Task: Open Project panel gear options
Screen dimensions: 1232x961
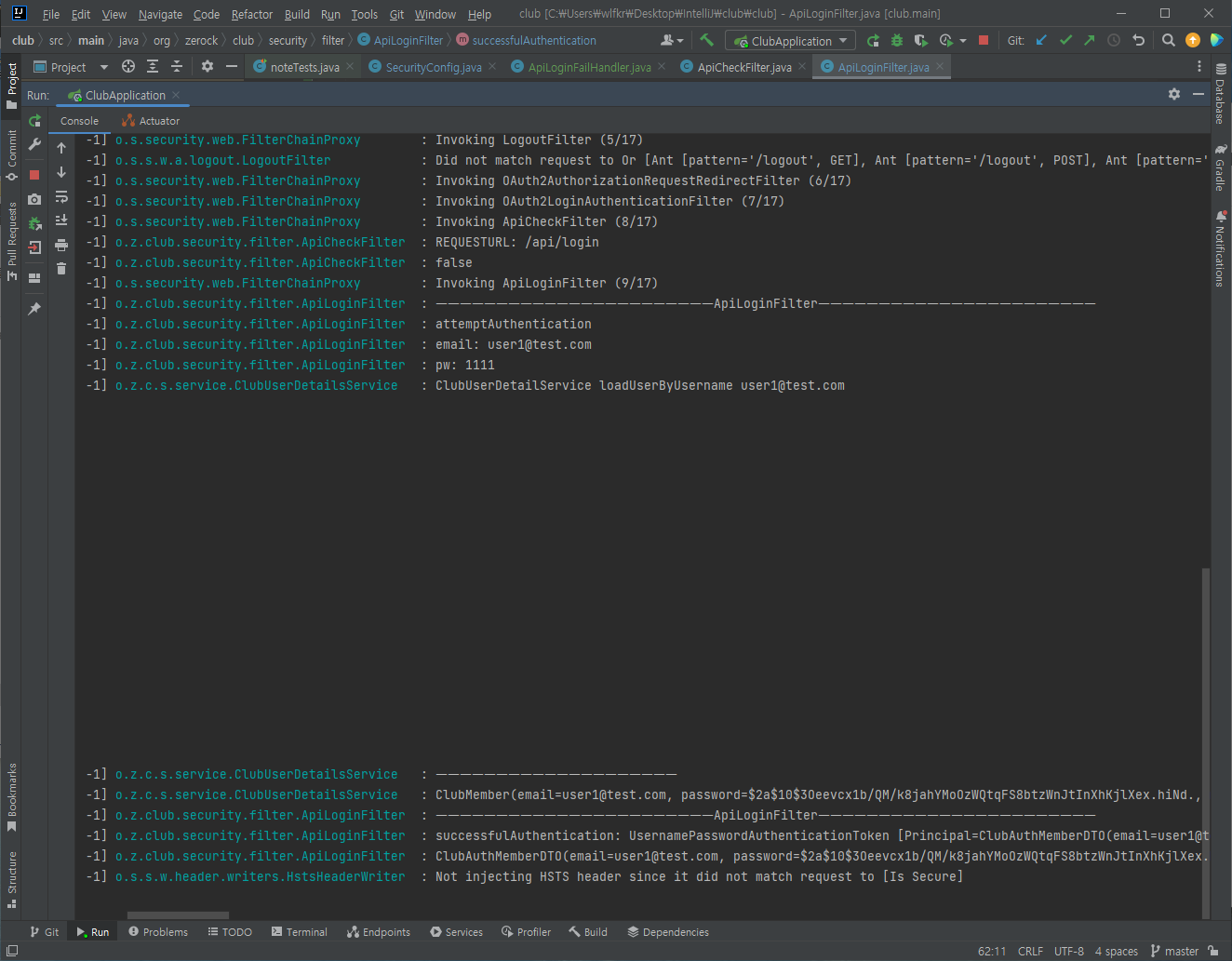Action: pos(208,66)
